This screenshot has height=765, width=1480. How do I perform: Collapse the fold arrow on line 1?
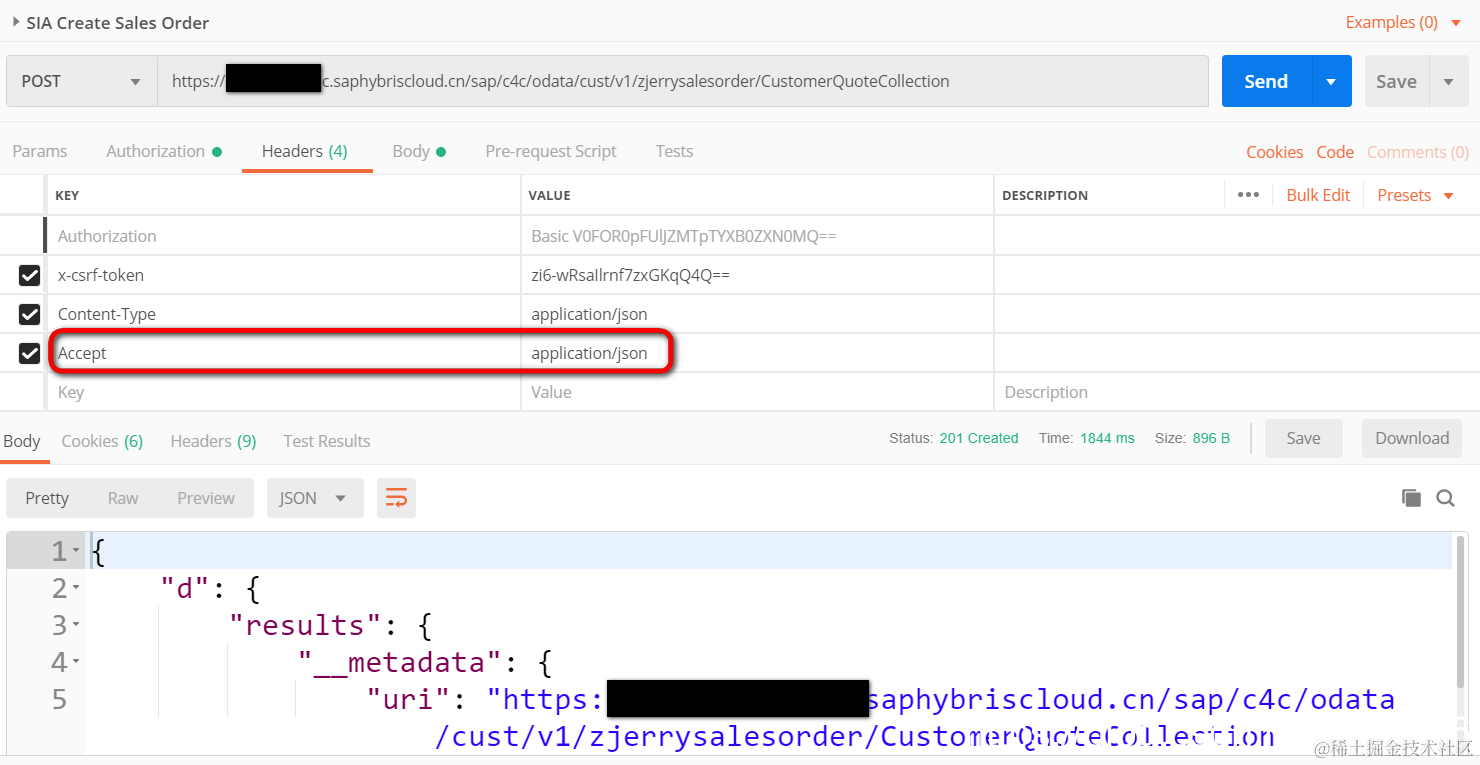coord(76,551)
